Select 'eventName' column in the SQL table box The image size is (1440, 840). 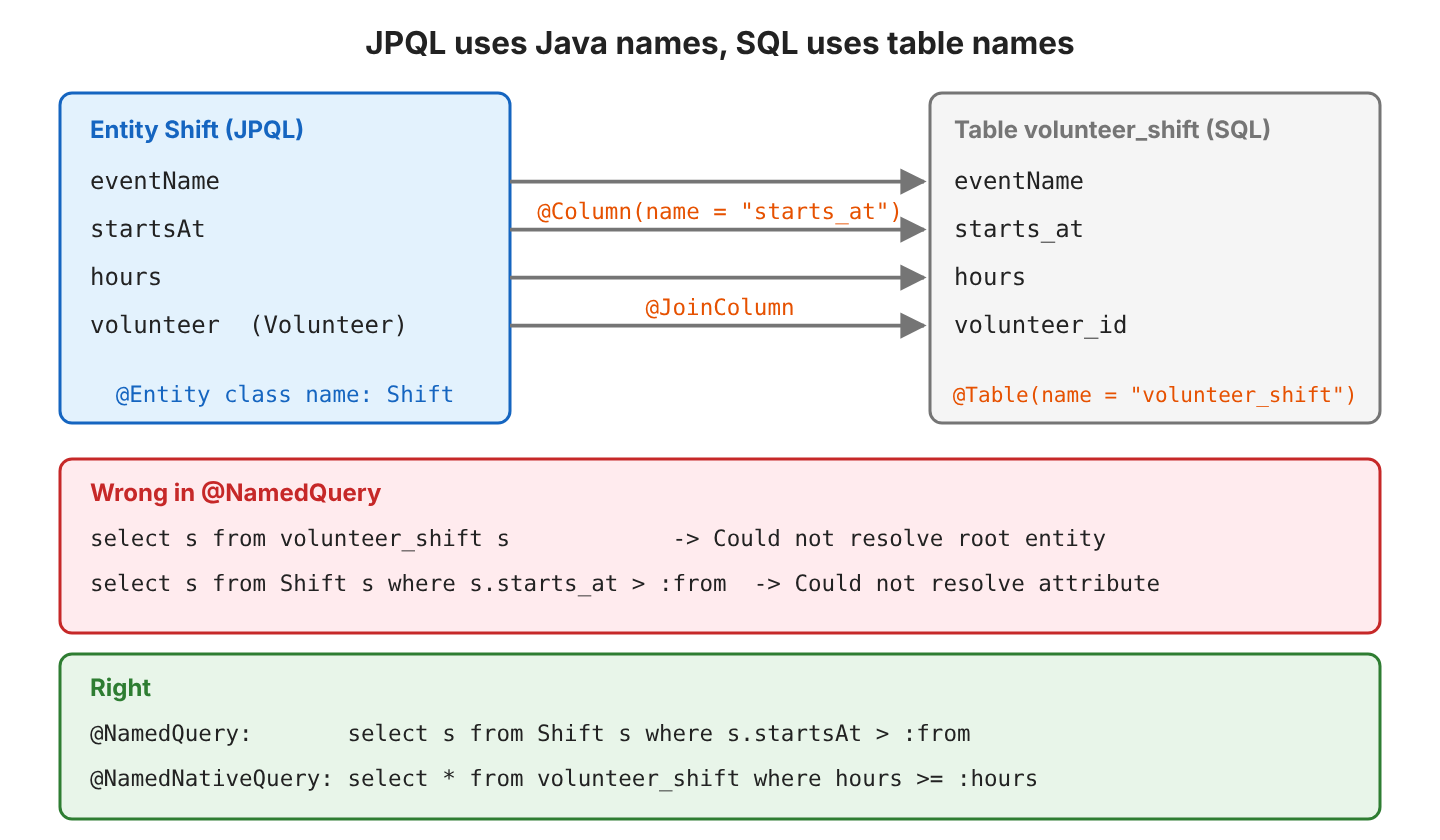point(1019,181)
